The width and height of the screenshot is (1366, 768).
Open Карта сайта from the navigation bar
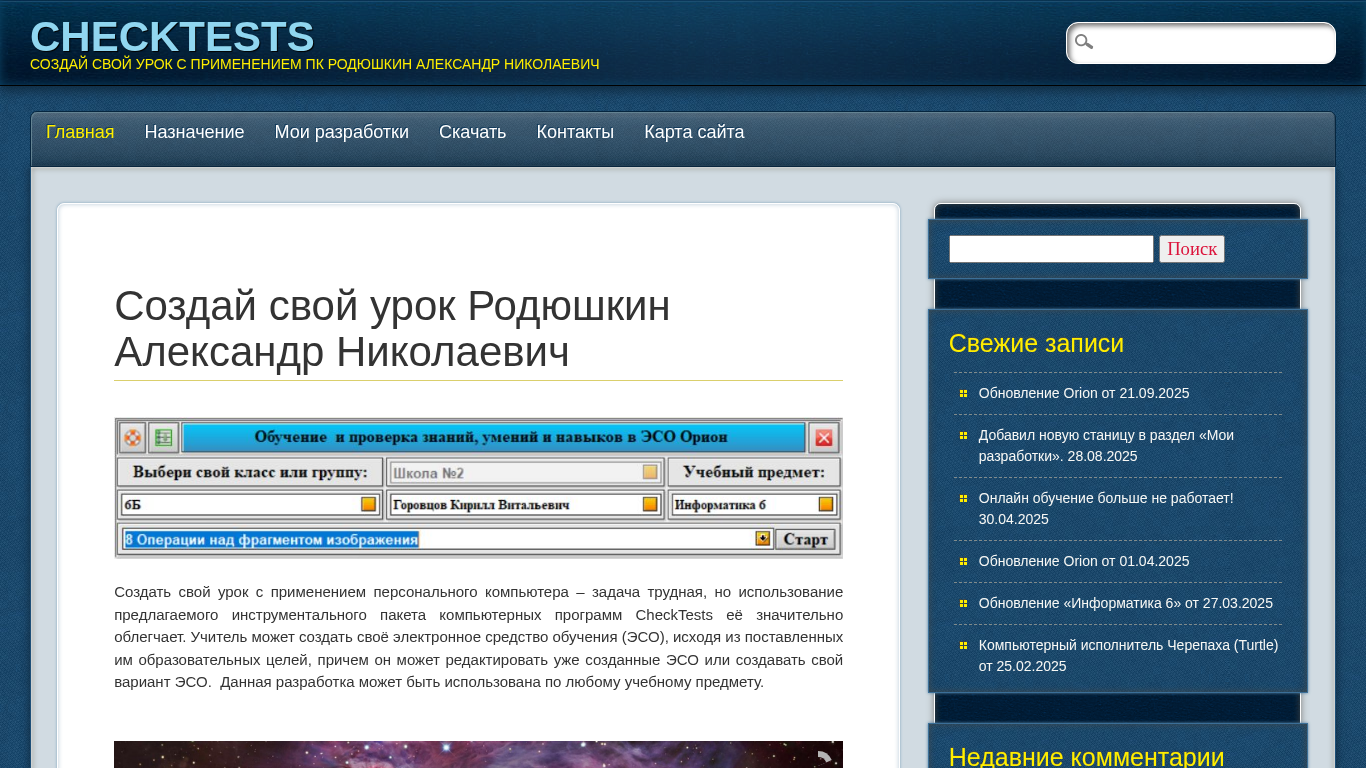[x=694, y=132]
